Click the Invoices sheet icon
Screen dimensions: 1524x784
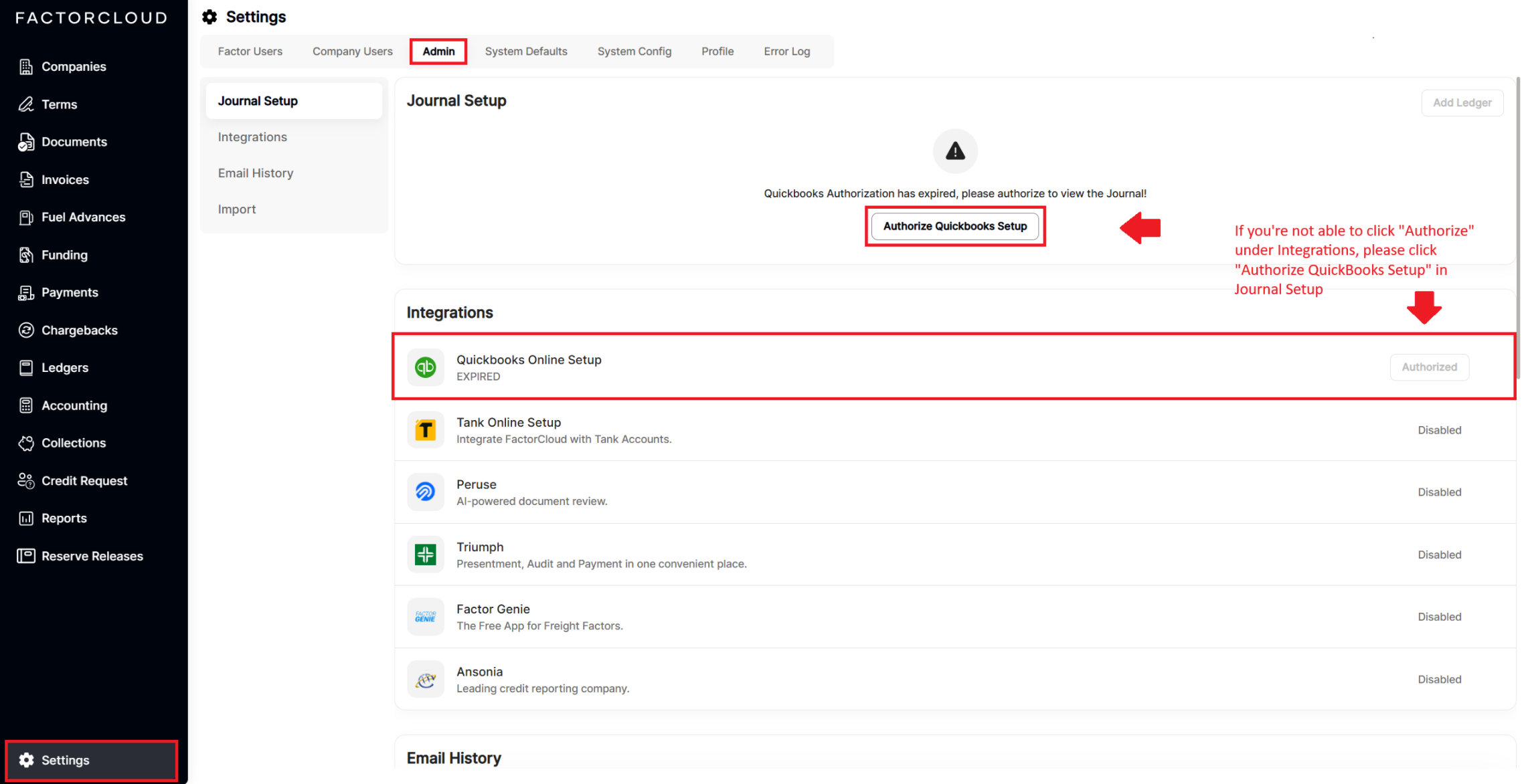point(26,180)
